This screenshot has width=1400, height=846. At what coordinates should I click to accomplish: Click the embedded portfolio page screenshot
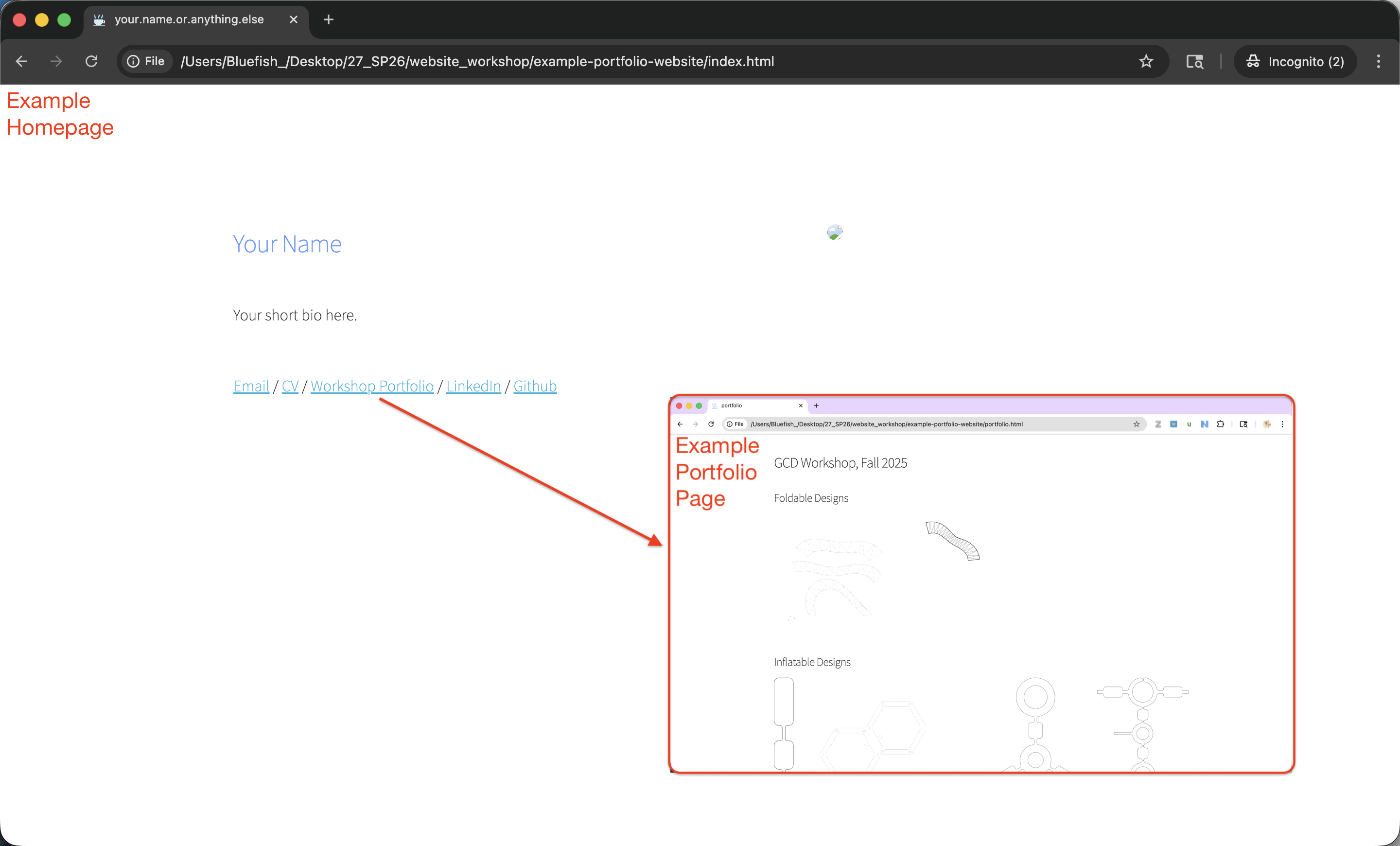coord(981,583)
